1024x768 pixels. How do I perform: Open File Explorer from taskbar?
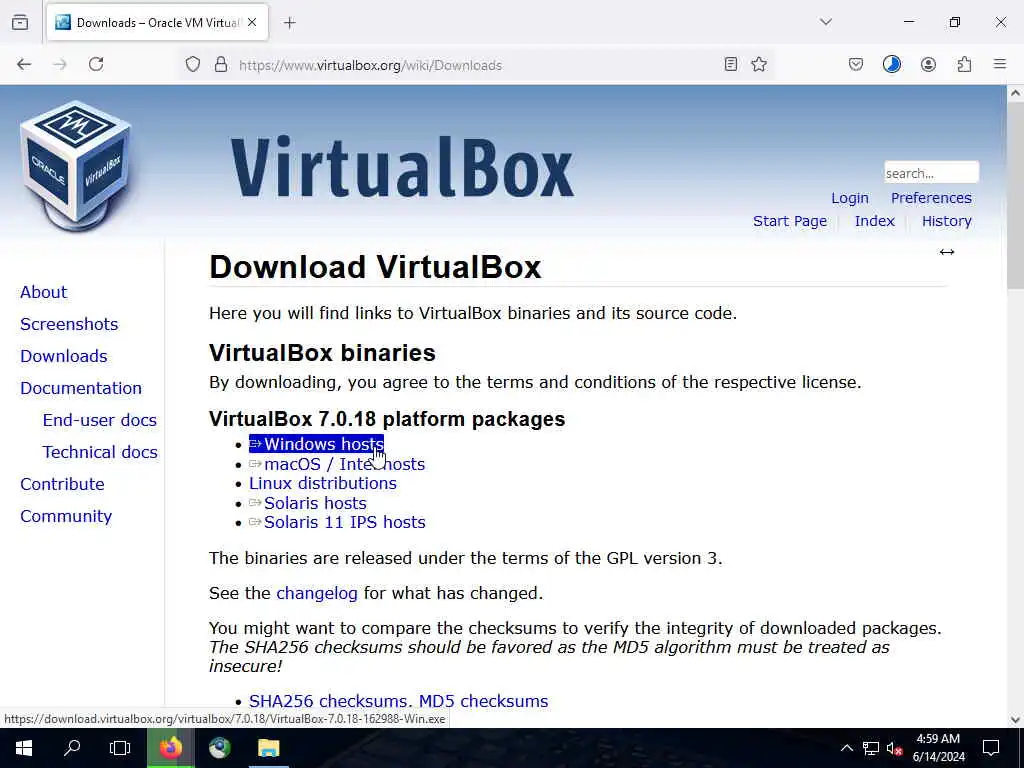coord(268,748)
